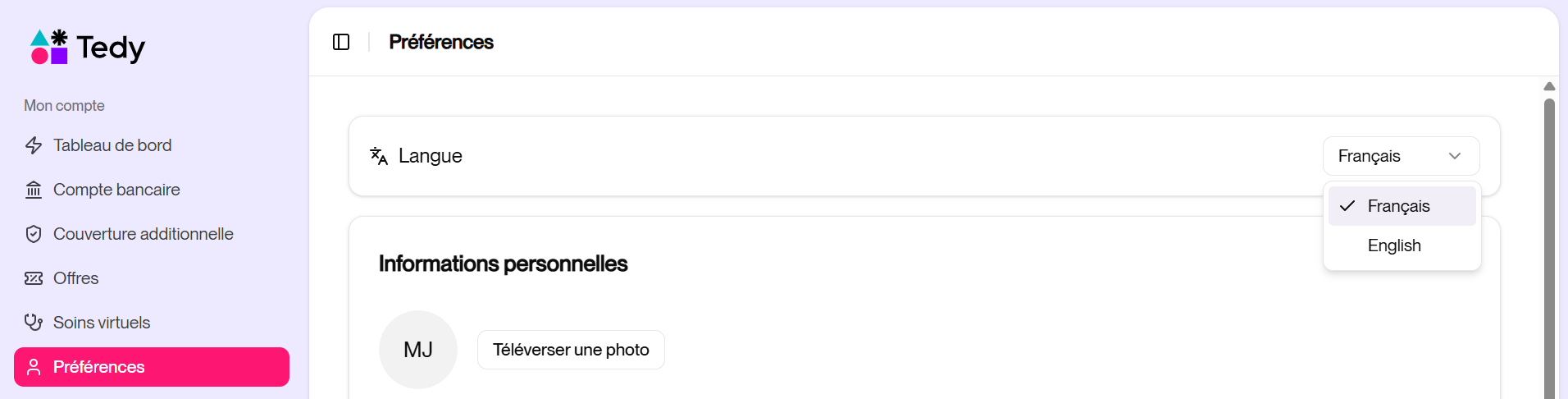Viewport: 1568px width, 399px height.
Task: Click the ticket Offres icon
Action: 34,278
